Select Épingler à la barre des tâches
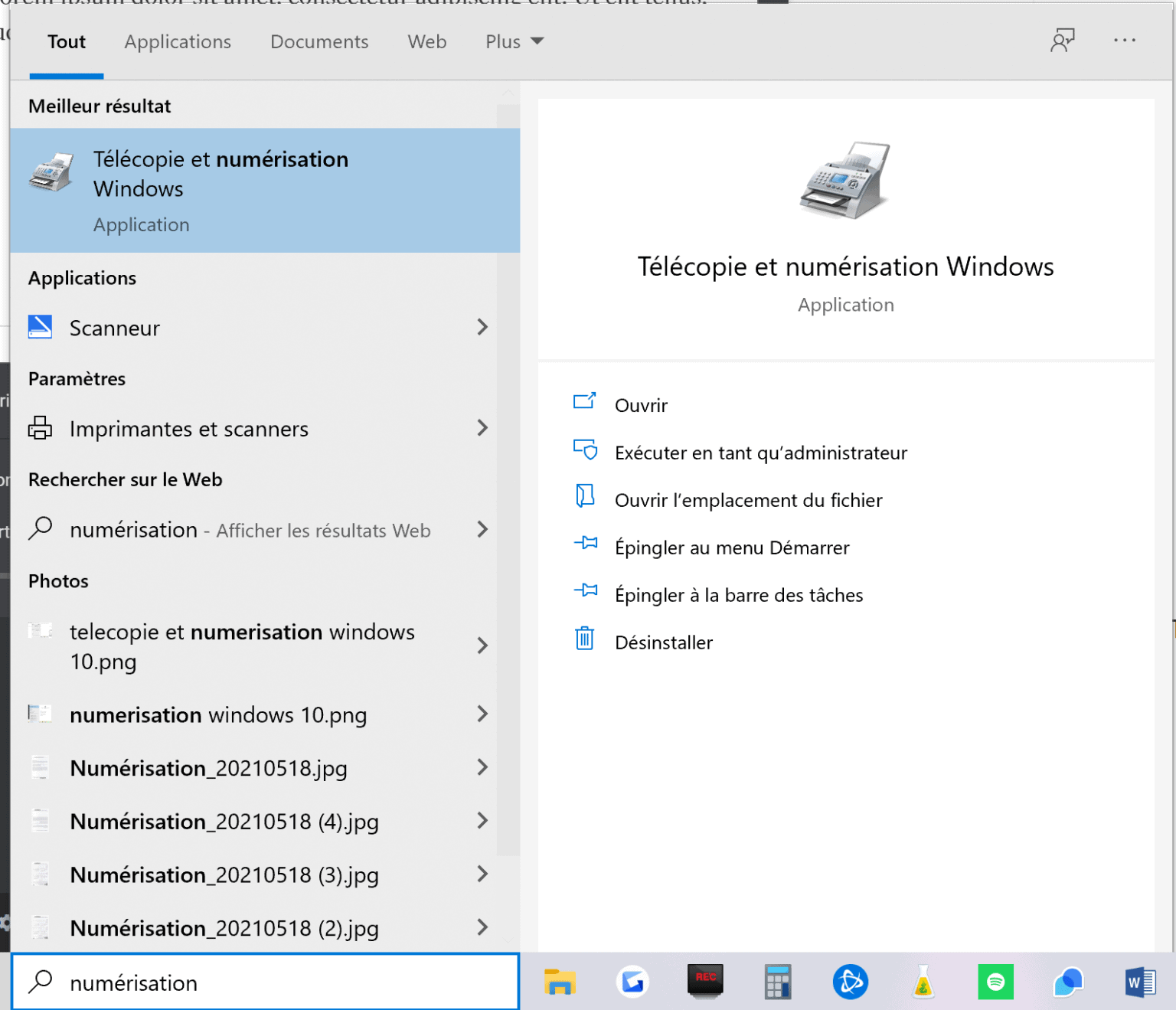 (x=738, y=595)
